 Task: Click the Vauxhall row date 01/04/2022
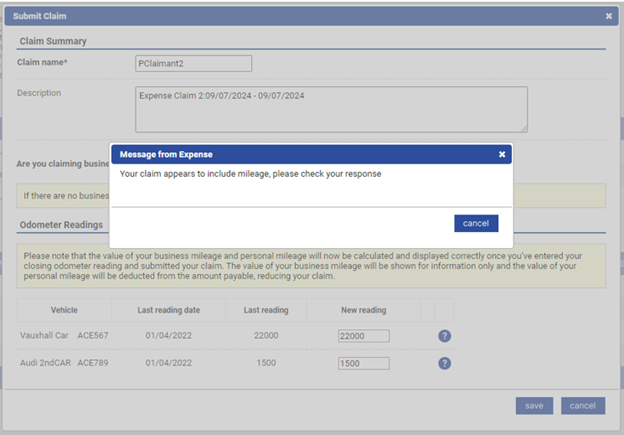(169, 336)
